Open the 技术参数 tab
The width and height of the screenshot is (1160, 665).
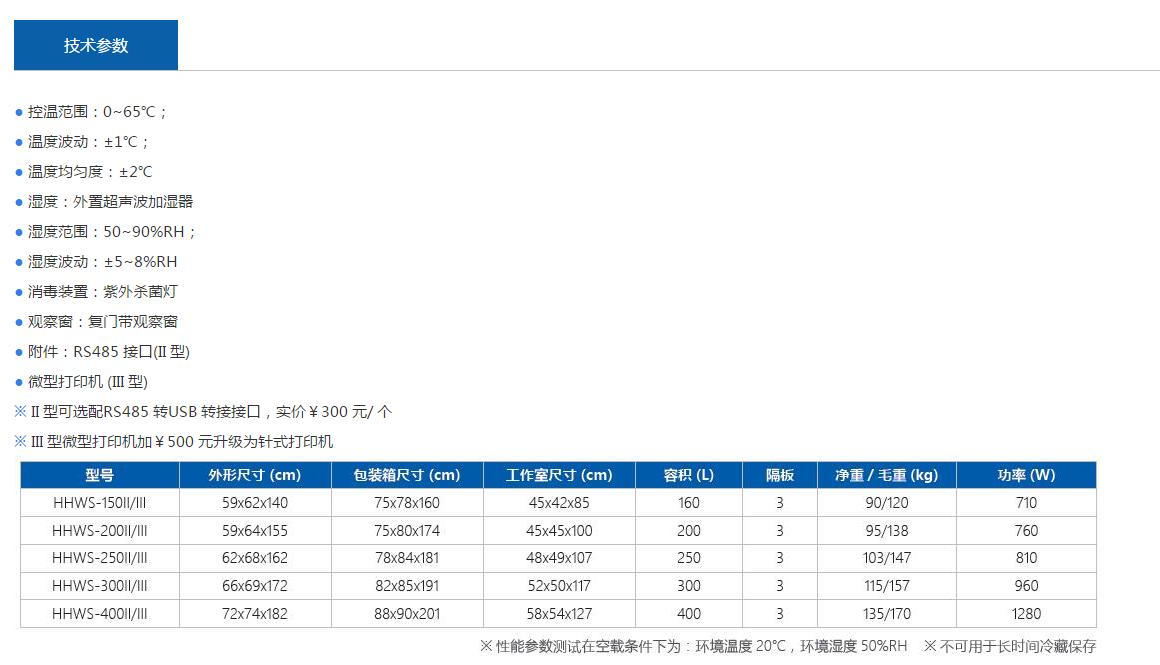point(96,46)
